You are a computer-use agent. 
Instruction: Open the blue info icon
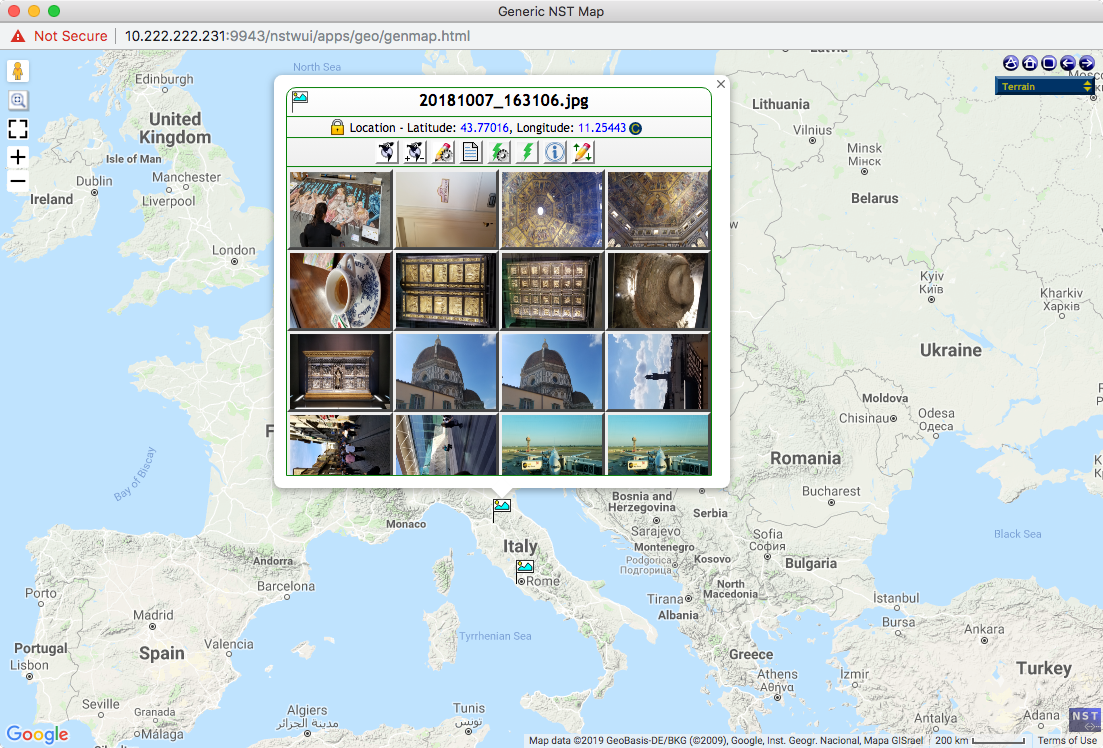pyautogui.click(x=555, y=151)
